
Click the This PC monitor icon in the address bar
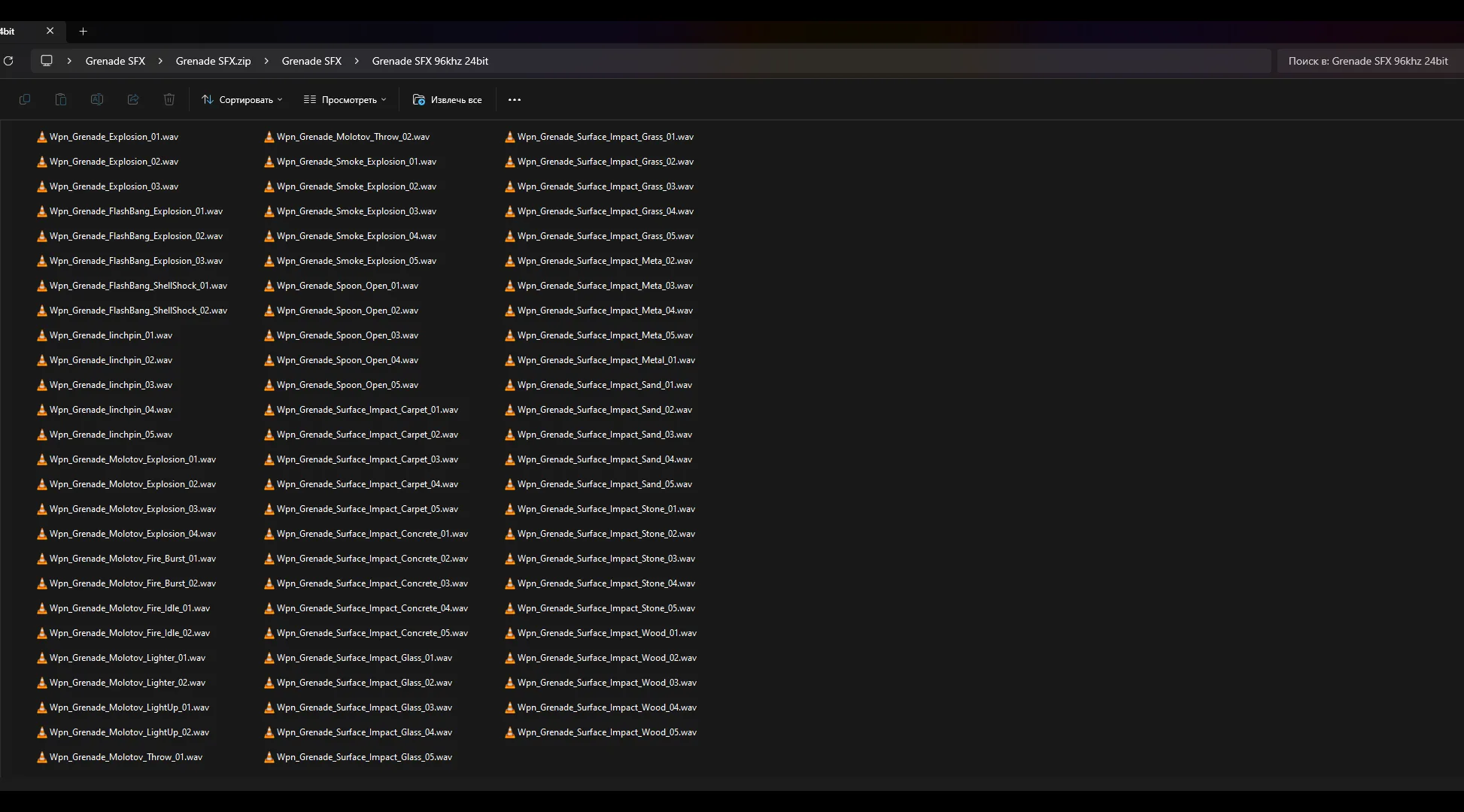tap(47, 61)
